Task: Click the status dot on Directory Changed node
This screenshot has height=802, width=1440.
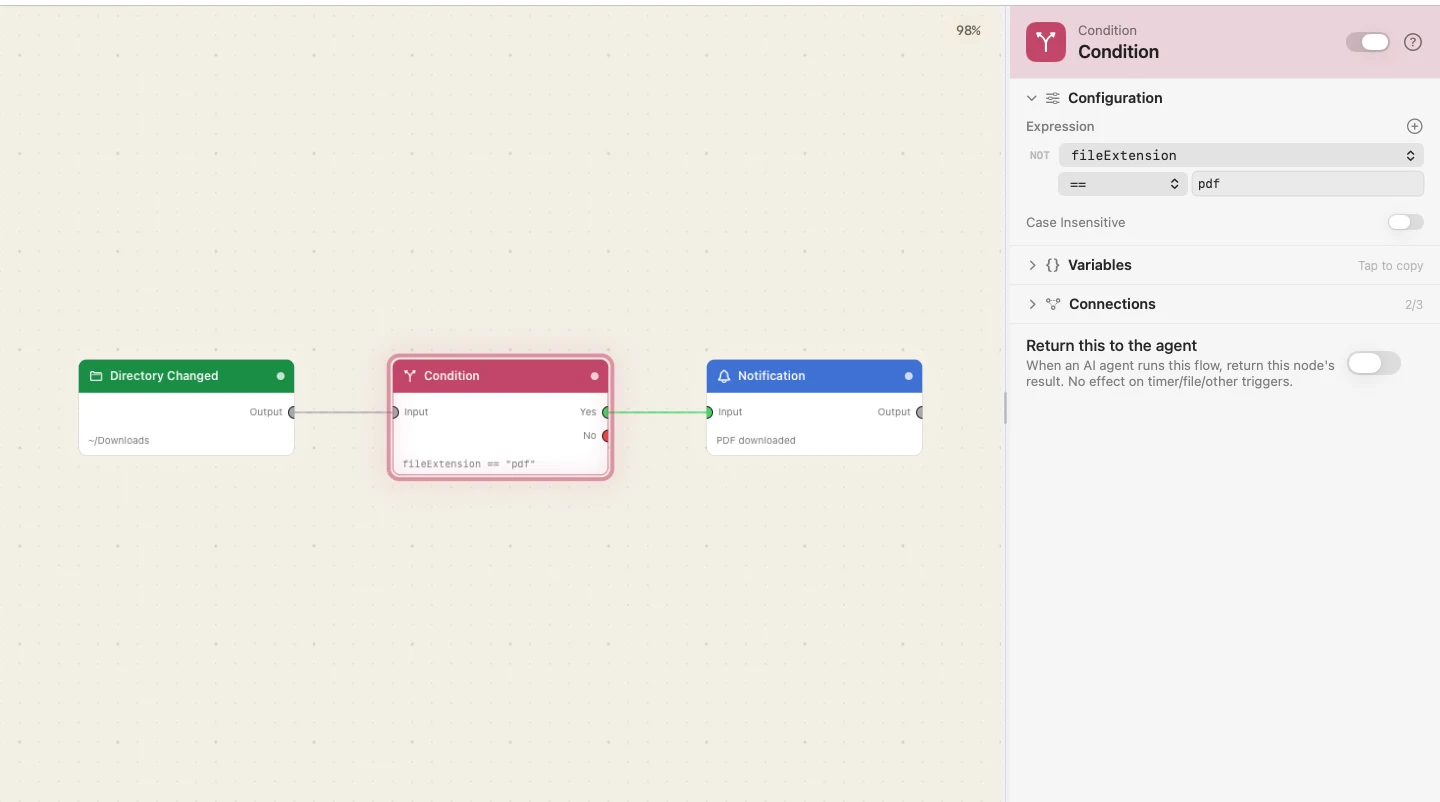Action: coord(280,376)
